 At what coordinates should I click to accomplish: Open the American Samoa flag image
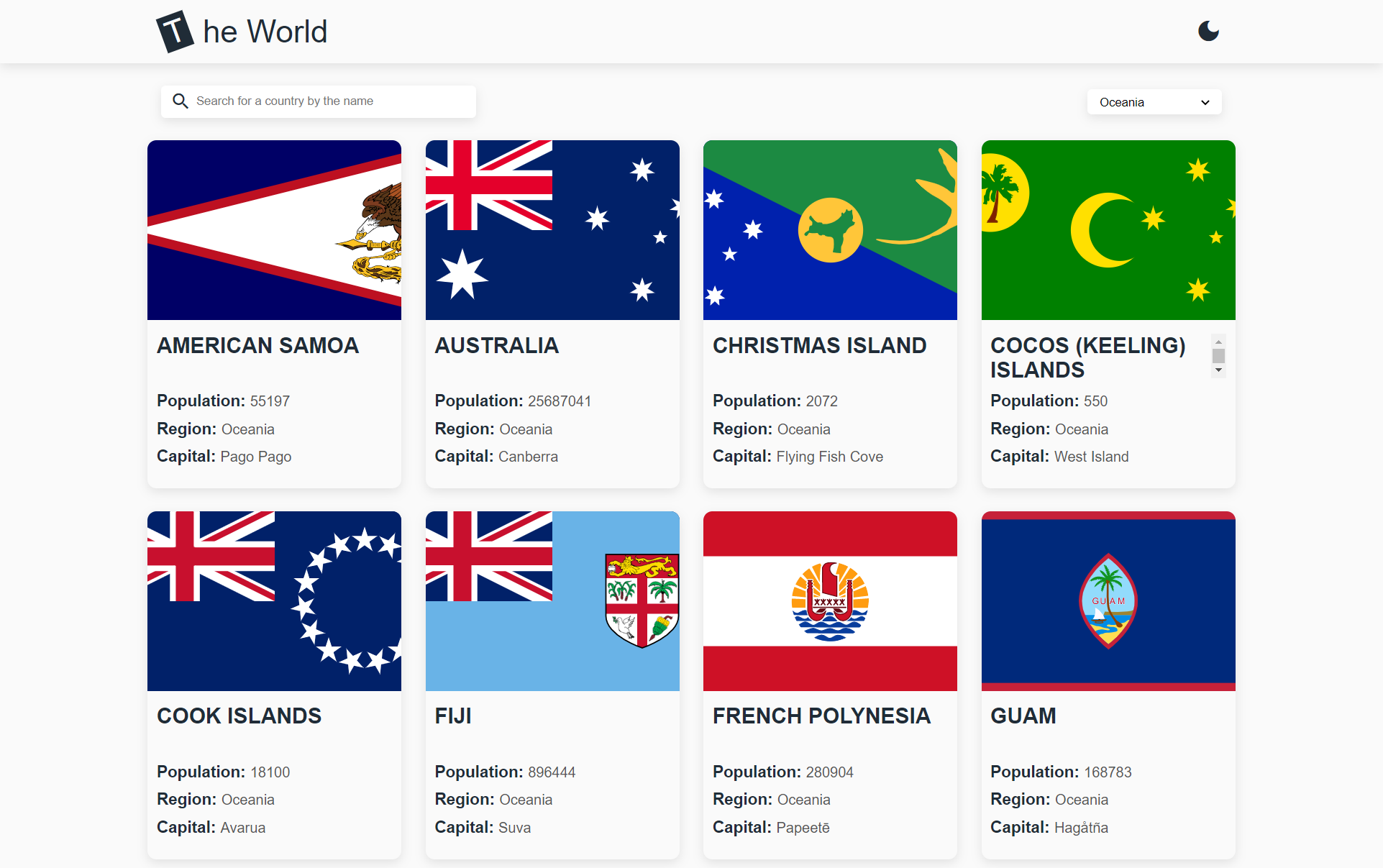click(x=274, y=230)
